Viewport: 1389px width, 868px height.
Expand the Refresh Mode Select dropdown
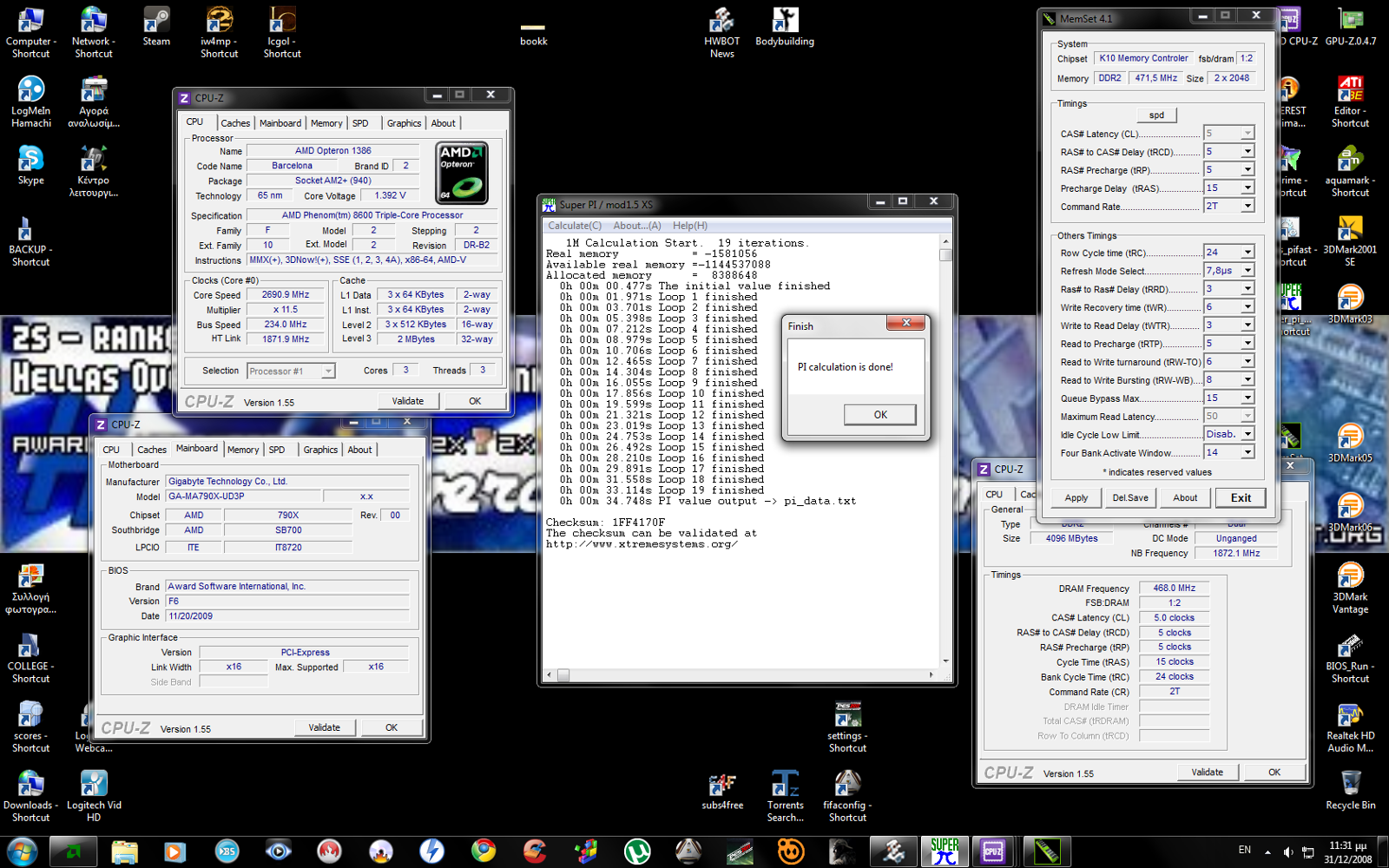point(1247,271)
